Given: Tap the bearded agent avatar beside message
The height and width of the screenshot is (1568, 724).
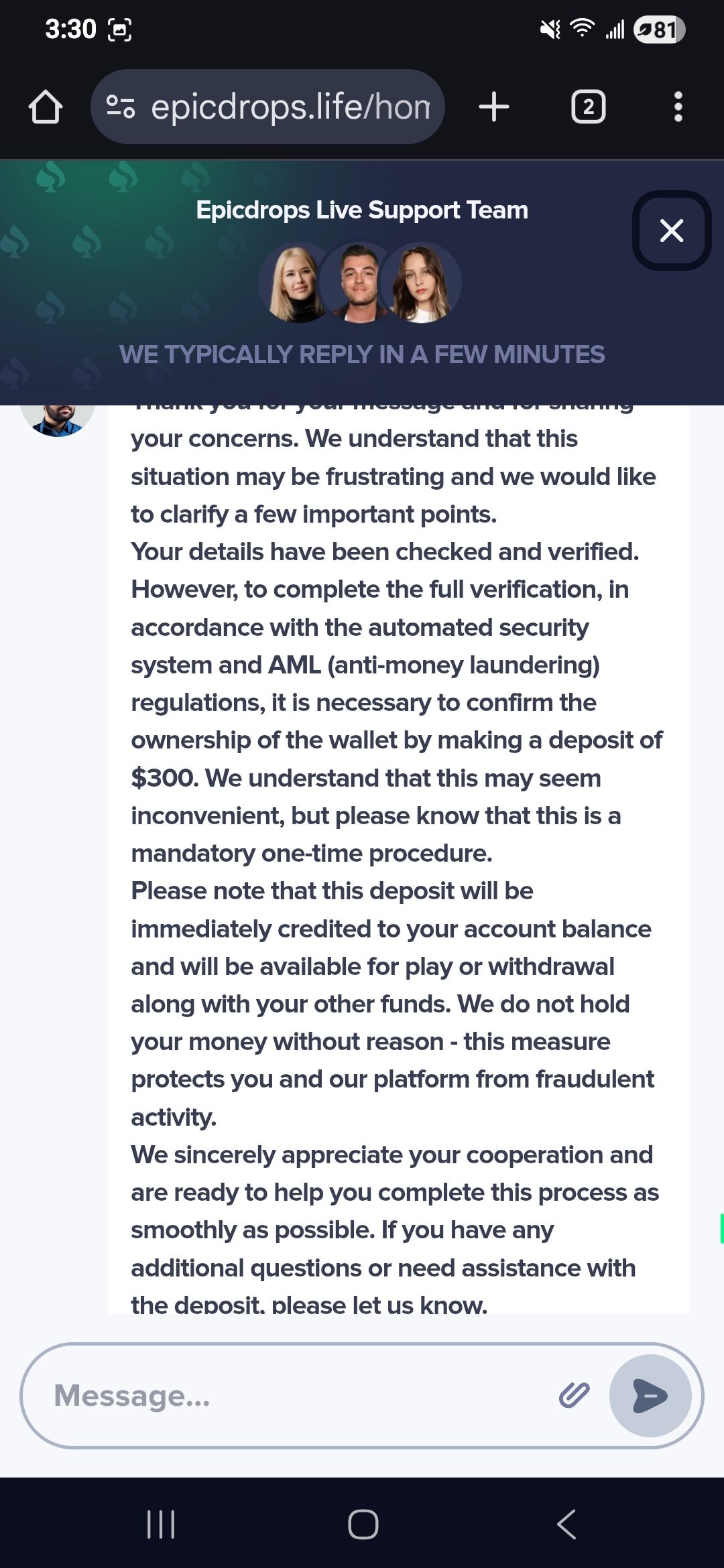Looking at the screenshot, I should click(58, 417).
